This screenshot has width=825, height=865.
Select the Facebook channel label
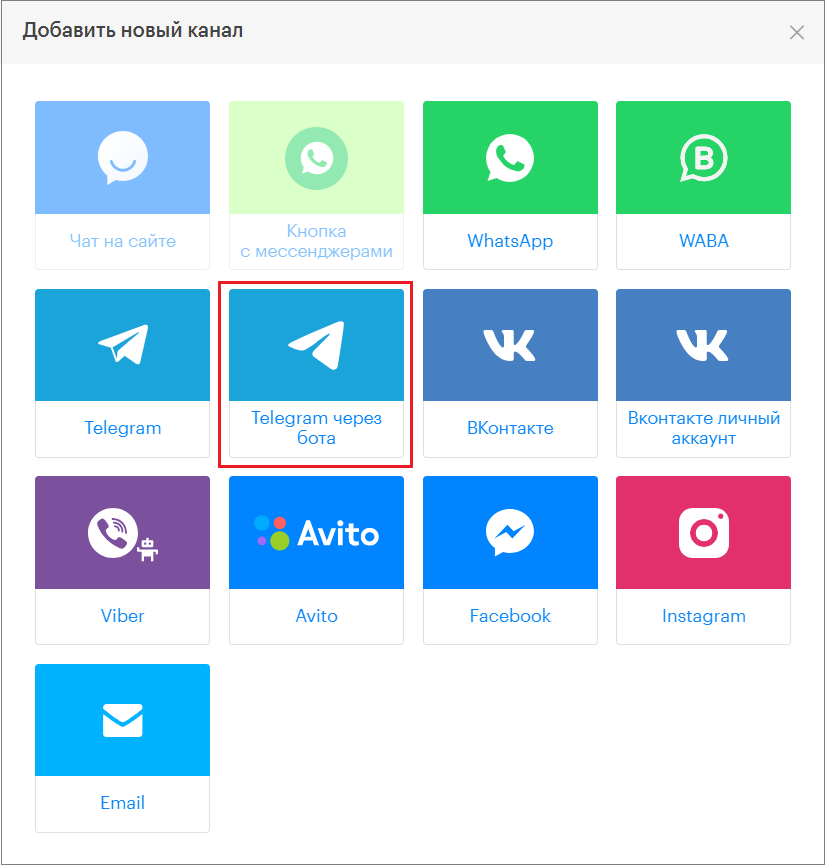(x=510, y=616)
